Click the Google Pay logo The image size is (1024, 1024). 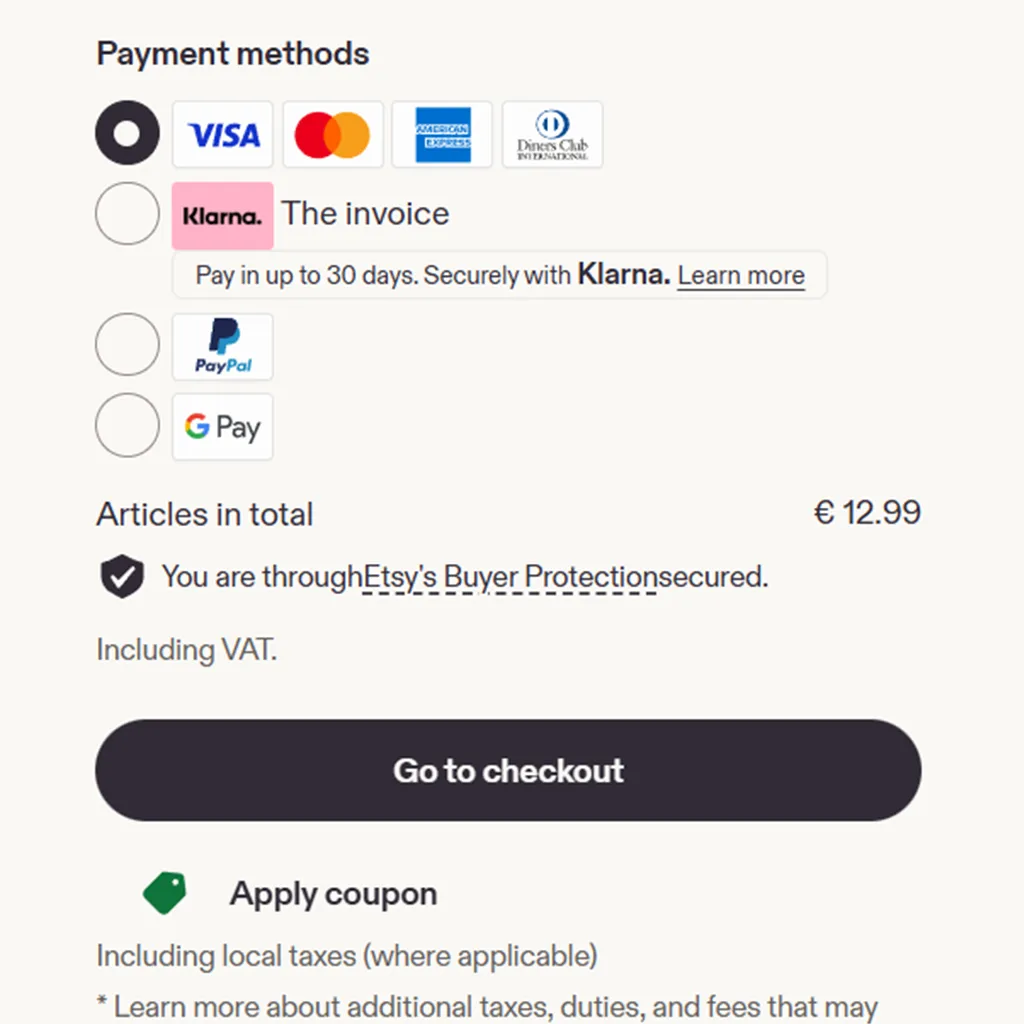click(x=223, y=427)
